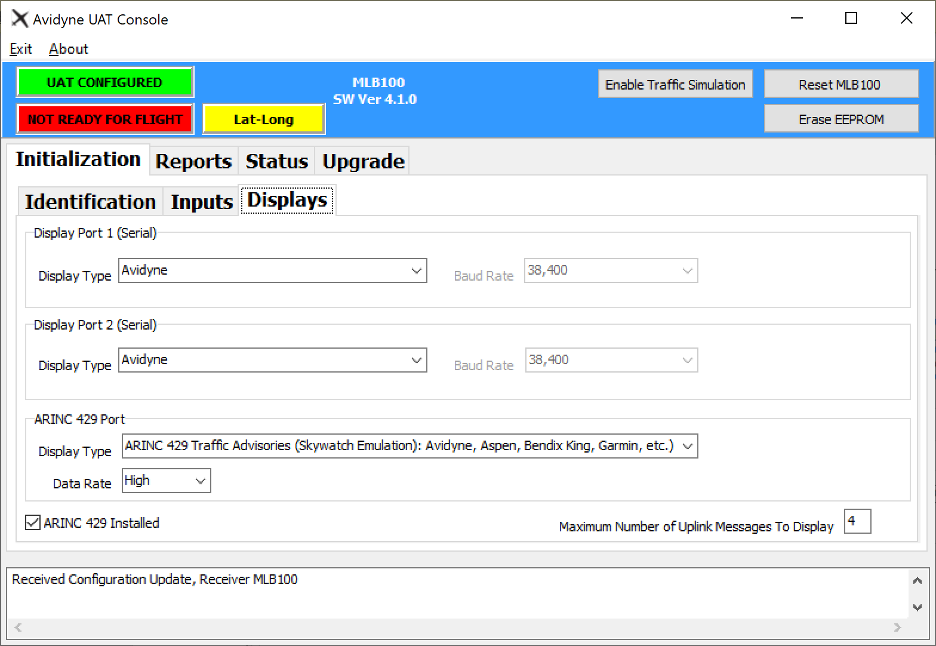
Task: Click the 'Data Rate' label
Action: point(82,484)
